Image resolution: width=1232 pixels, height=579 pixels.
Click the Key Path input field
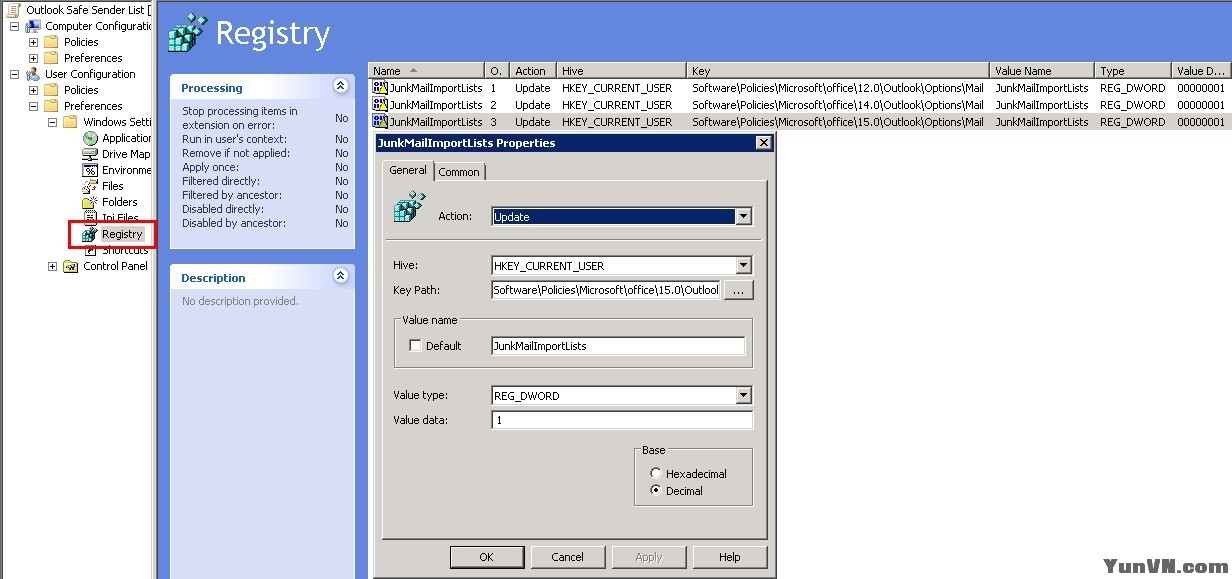(x=605, y=291)
